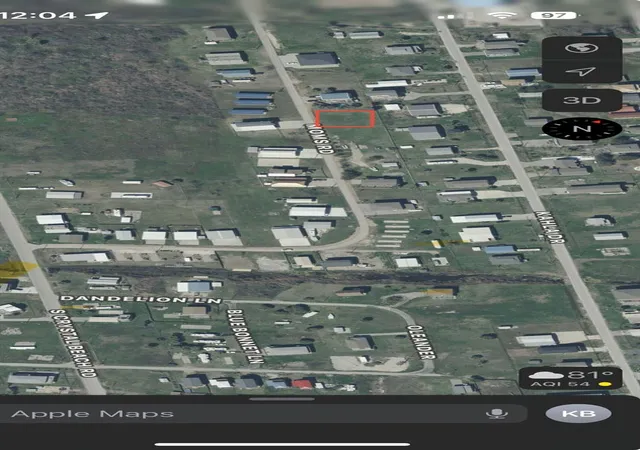Tap the AQI 54 air quality reading
640x450 pixels.
pos(560,384)
